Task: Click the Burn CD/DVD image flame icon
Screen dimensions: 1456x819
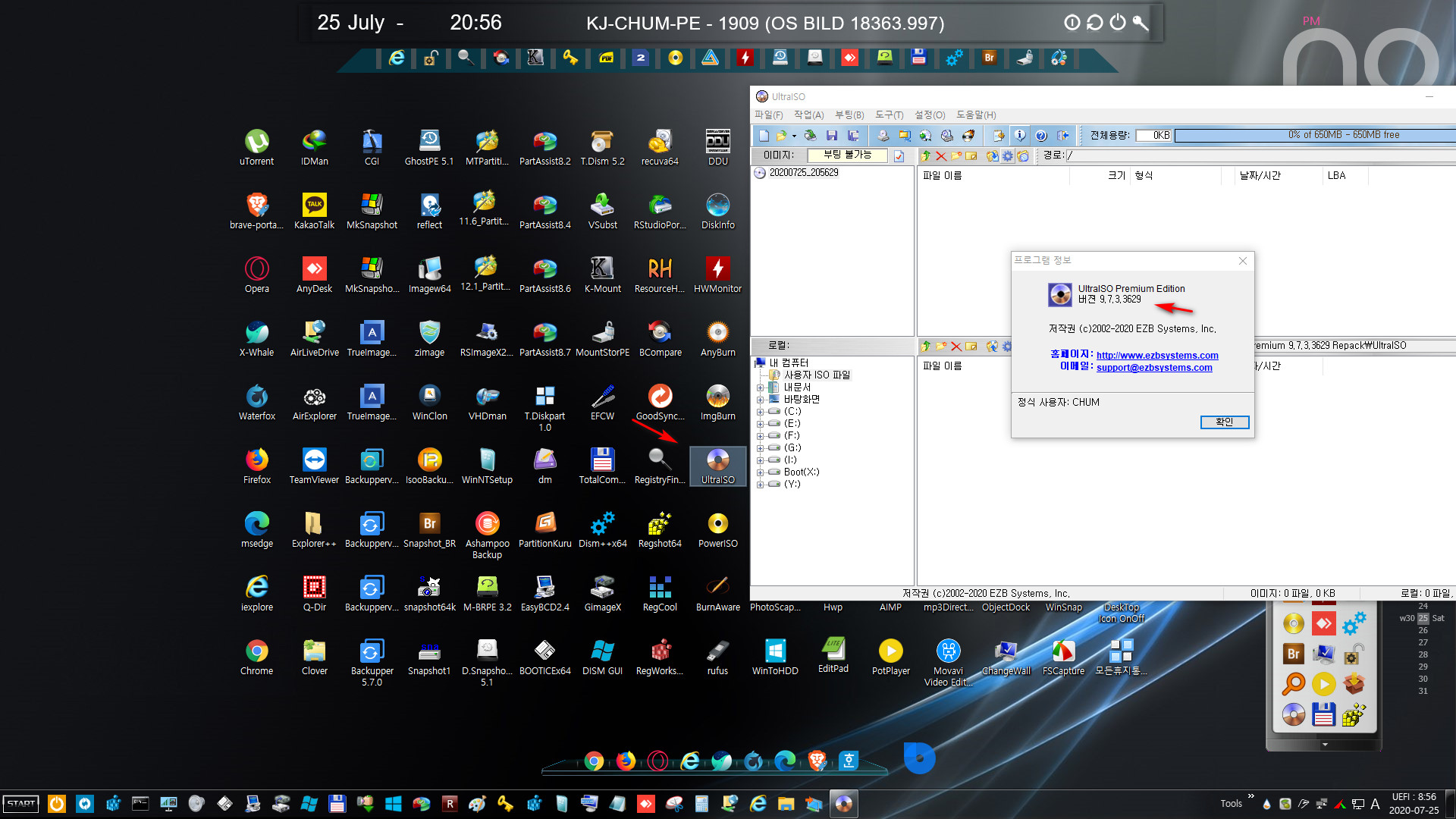Action: (x=968, y=136)
